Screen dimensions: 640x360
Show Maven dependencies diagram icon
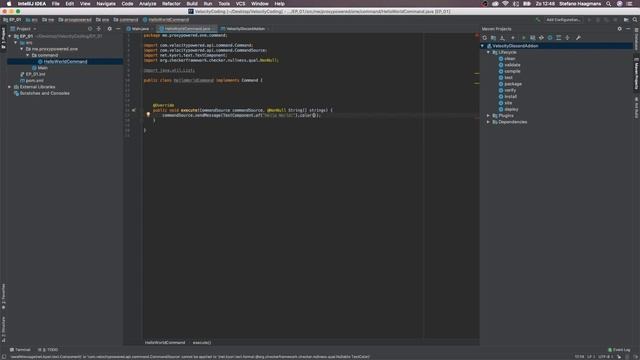pyautogui.click(x=559, y=38)
